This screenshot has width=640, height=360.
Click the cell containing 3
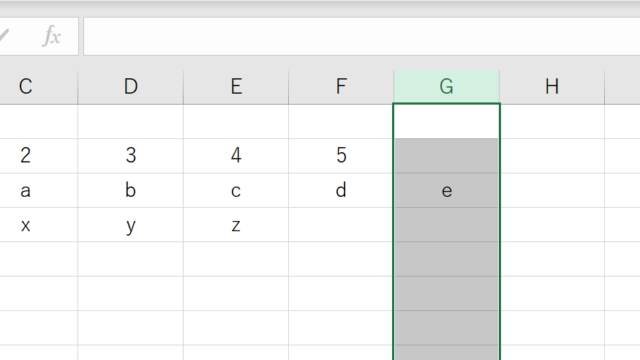coord(131,156)
